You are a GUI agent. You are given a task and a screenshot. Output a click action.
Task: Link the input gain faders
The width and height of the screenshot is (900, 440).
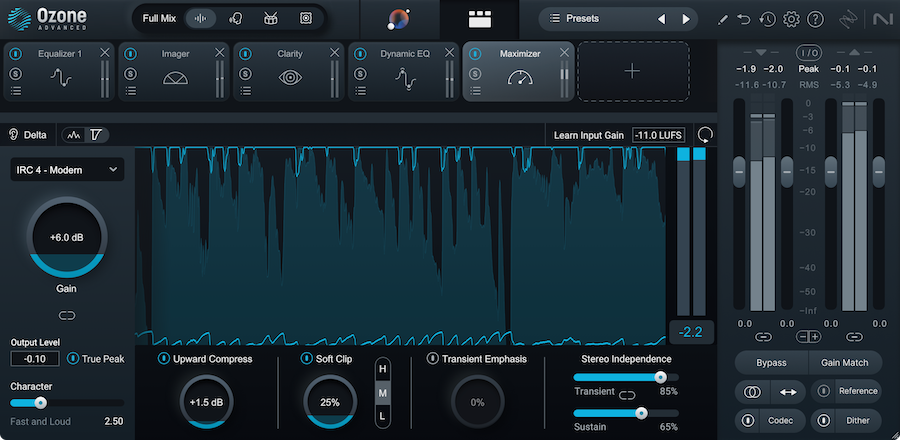coord(763,337)
